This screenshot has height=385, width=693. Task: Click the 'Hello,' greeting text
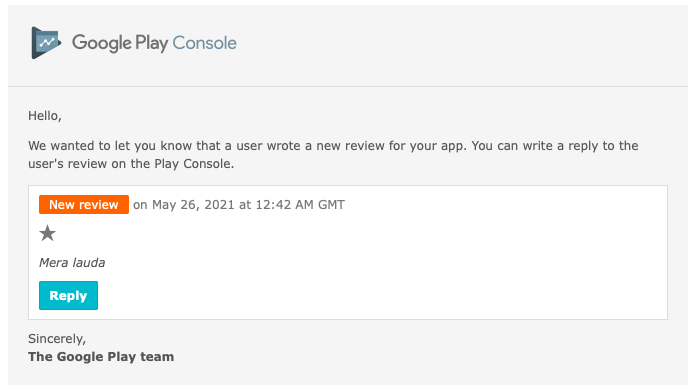(45, 116)
